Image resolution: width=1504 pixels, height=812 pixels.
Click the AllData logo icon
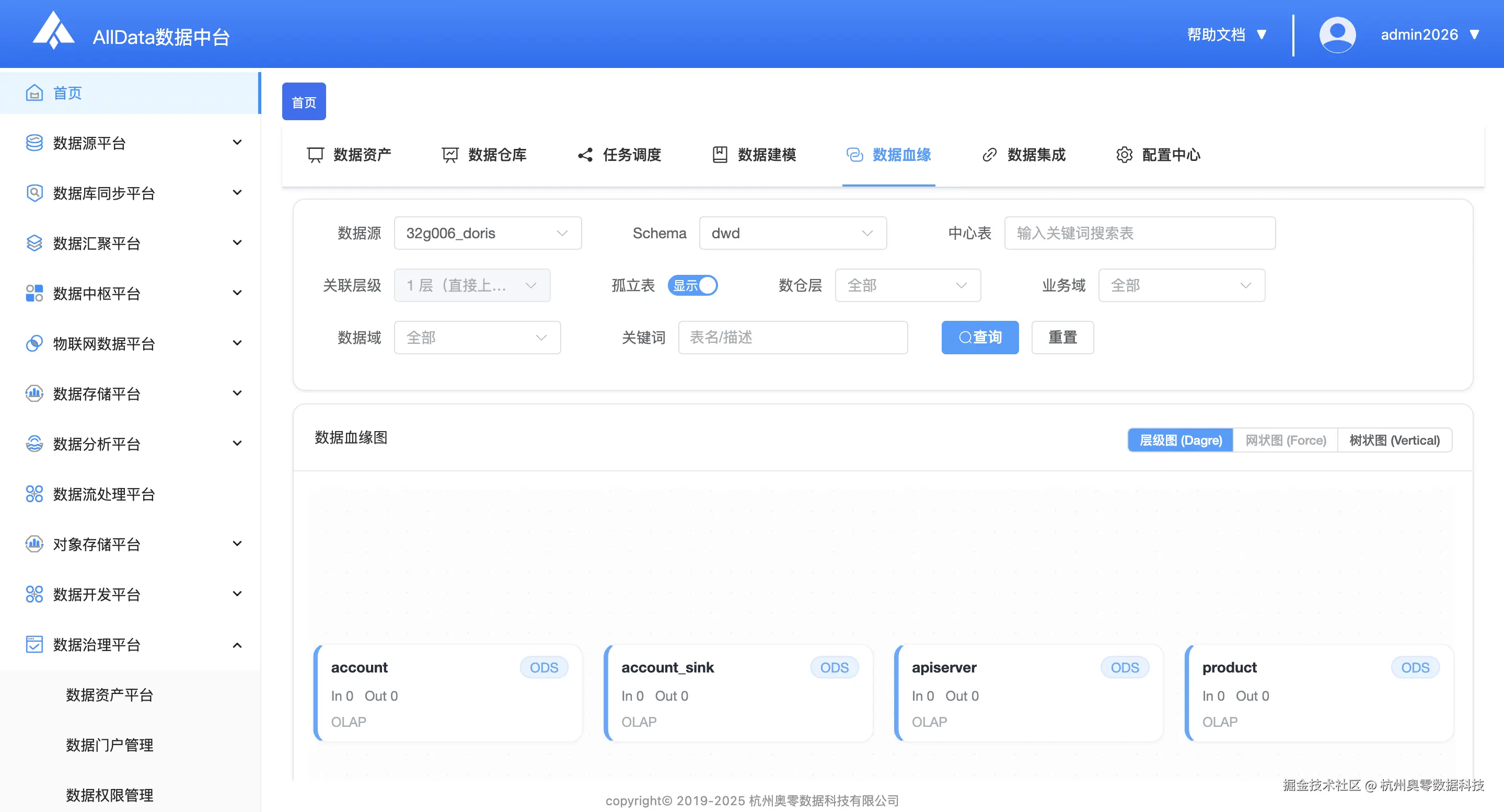pyautogui.click(x=53, y=31)
